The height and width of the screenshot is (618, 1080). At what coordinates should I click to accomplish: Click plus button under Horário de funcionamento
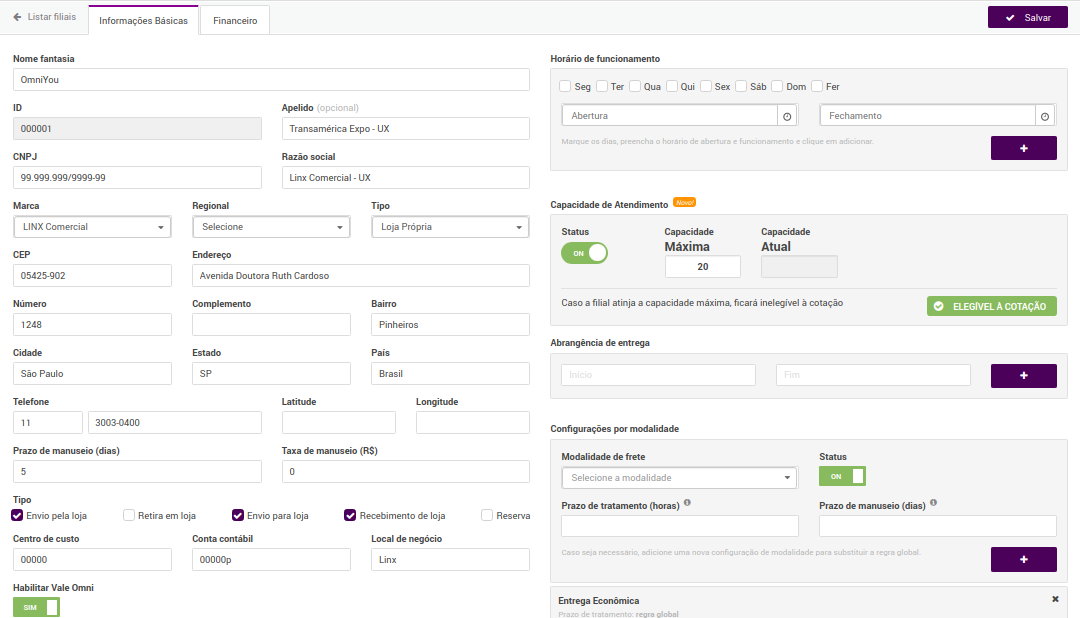(x=1024, y=148)
